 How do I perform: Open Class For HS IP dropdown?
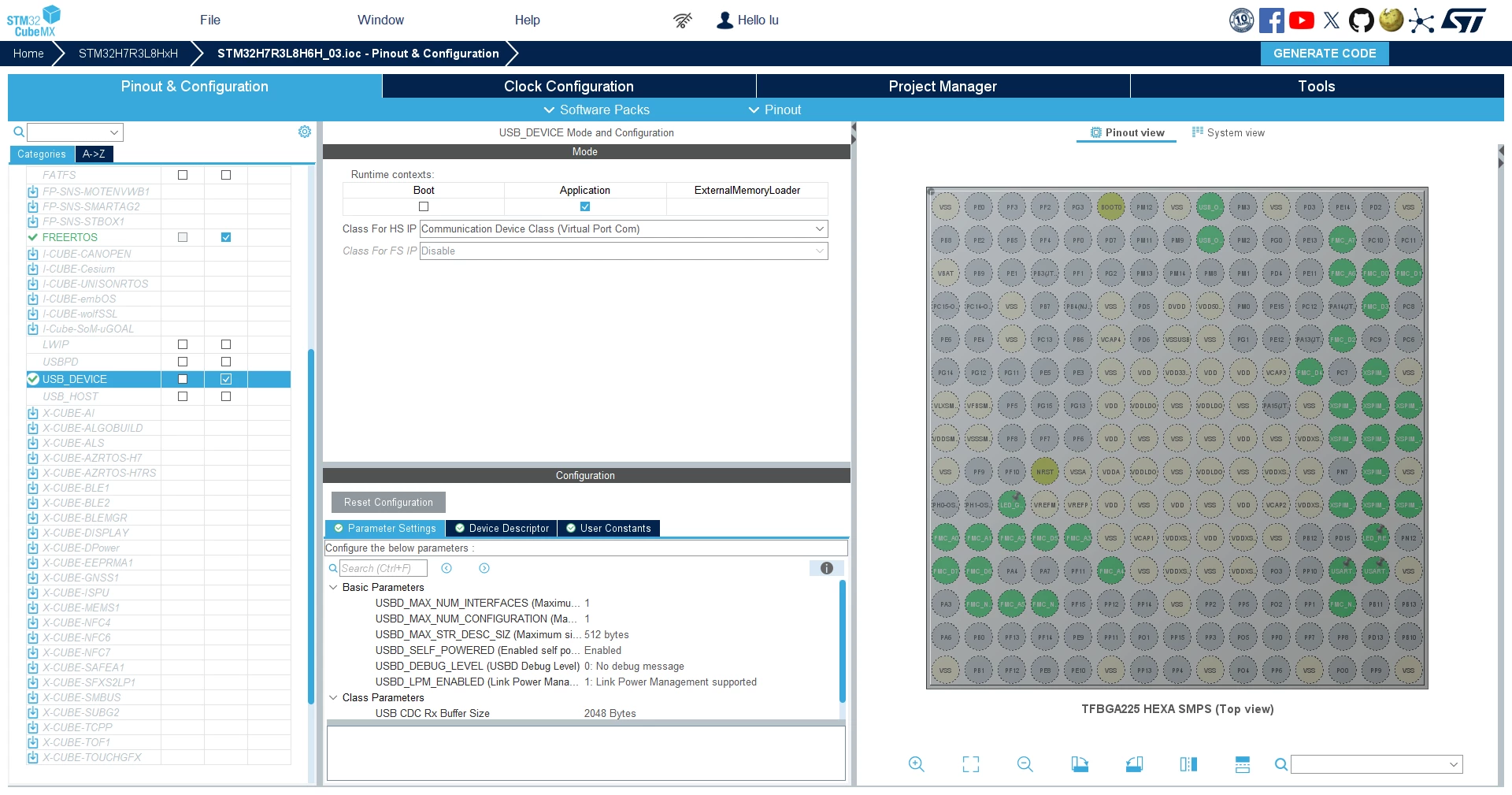coord(624,229)
